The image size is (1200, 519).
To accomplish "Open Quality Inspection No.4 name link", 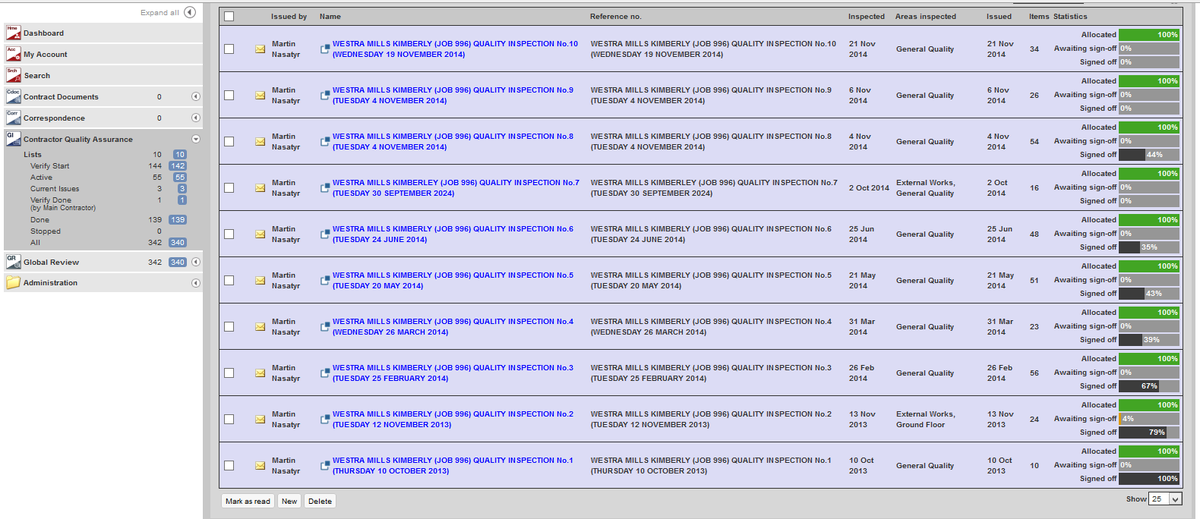I will point(452,327).
